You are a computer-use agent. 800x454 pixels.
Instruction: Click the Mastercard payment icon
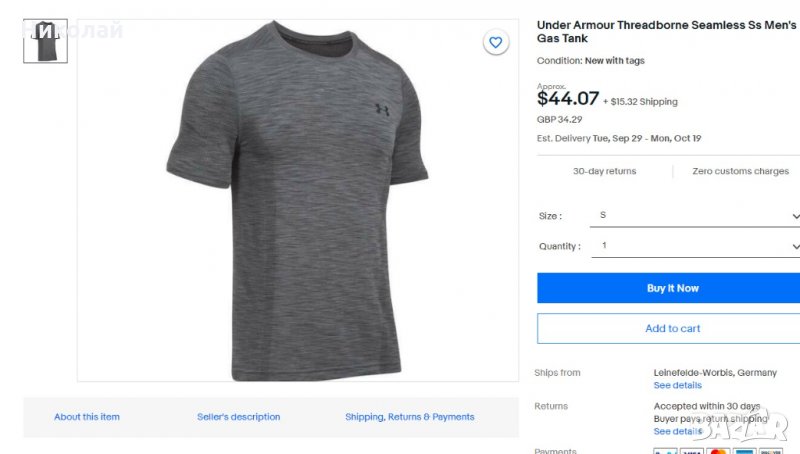coord(718,451)
